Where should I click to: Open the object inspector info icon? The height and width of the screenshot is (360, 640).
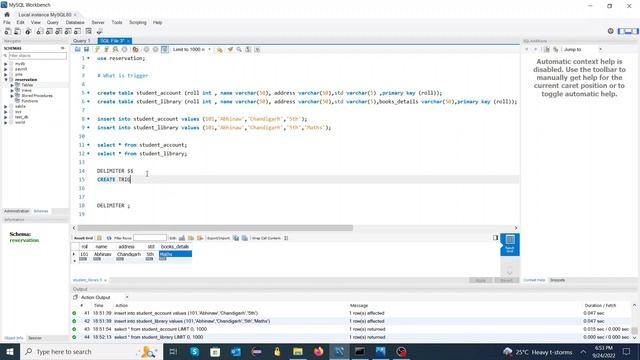pyautogui.click(x=28, y=31)
